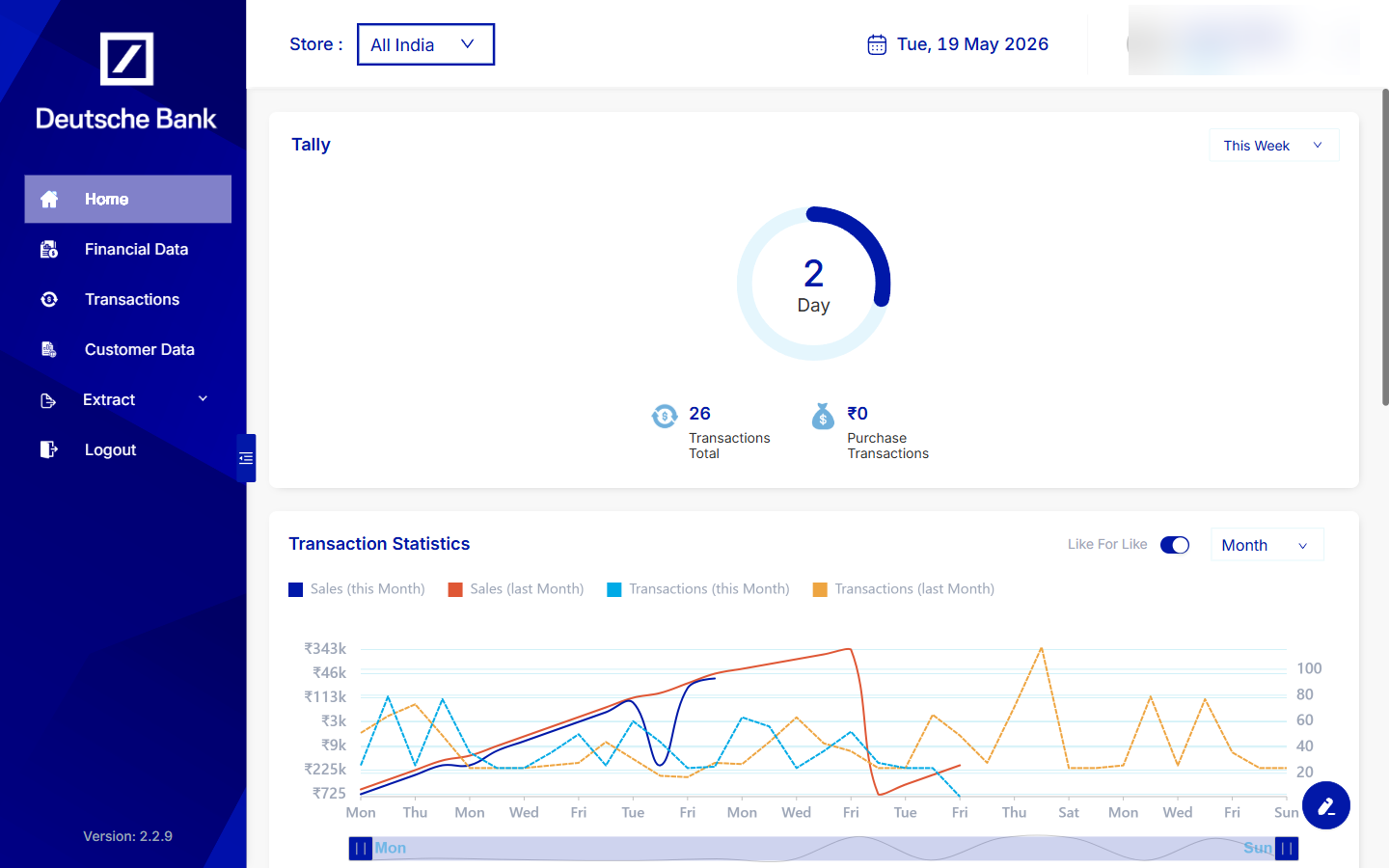This screenshot has width=1389, height=868.
Task: Click the Purchase Transactions money bag icon
Action: (x=823, y=416)
